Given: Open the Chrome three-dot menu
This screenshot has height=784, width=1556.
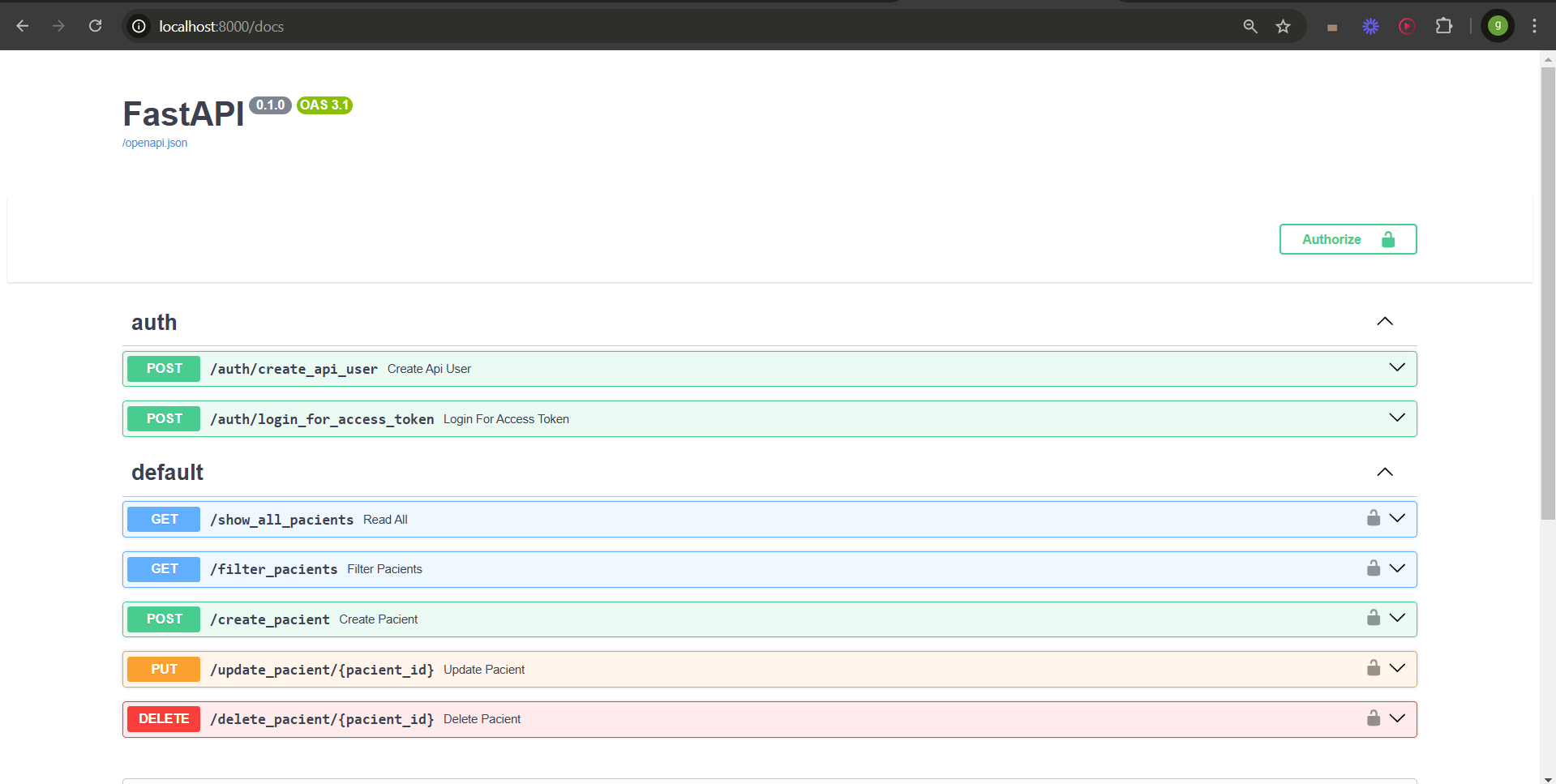Looking at the screenshot, I should click(x=1534, y=25).
